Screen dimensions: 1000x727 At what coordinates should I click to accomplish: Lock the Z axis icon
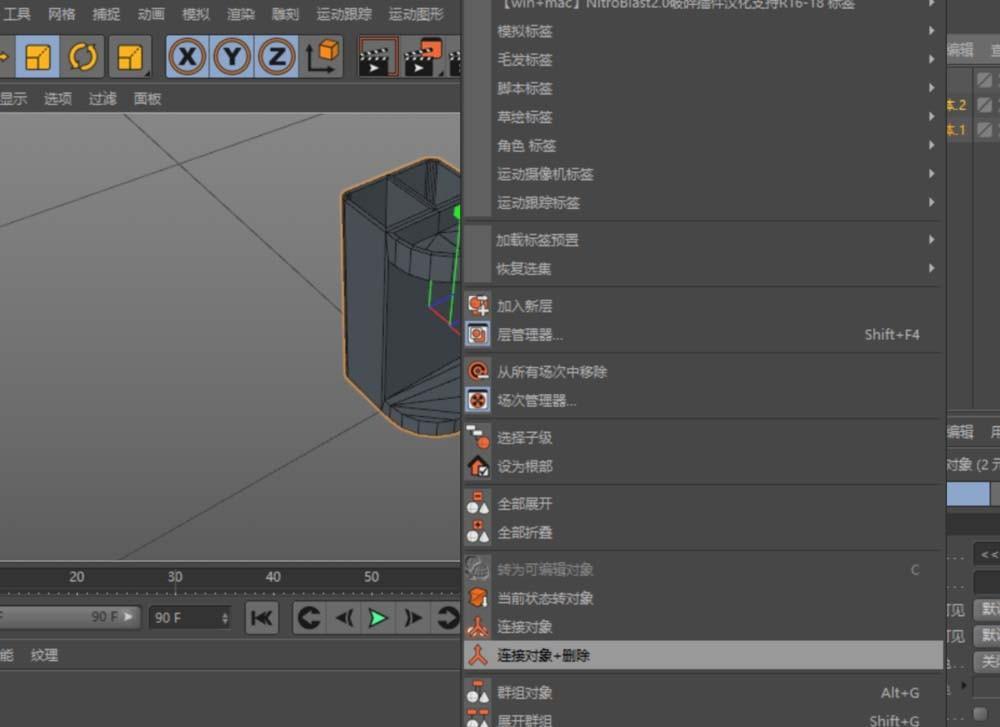275,57
